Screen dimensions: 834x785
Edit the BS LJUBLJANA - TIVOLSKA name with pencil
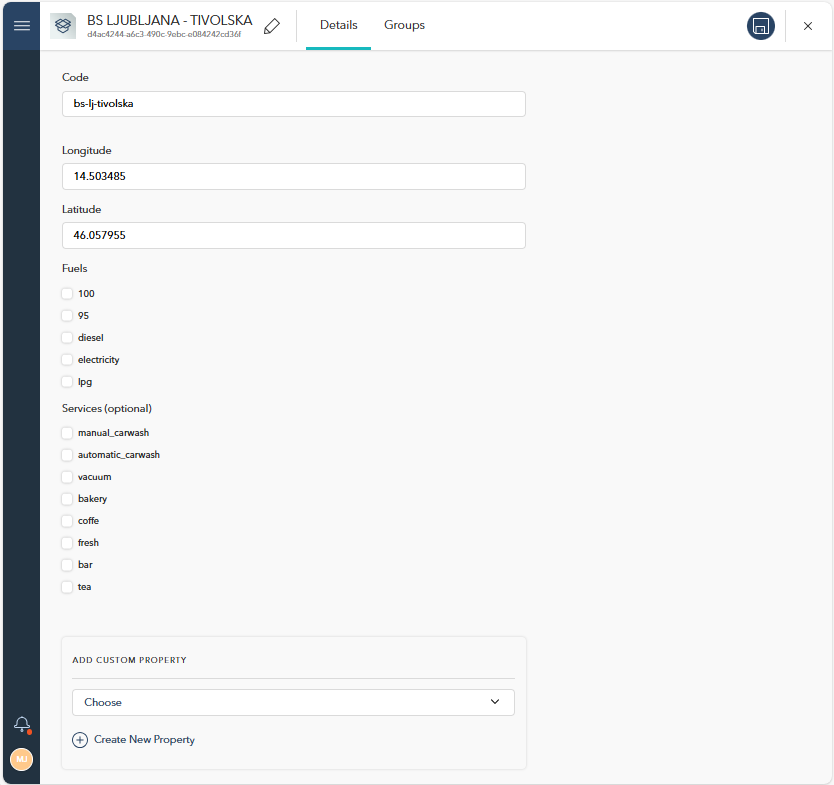(272, 26)
